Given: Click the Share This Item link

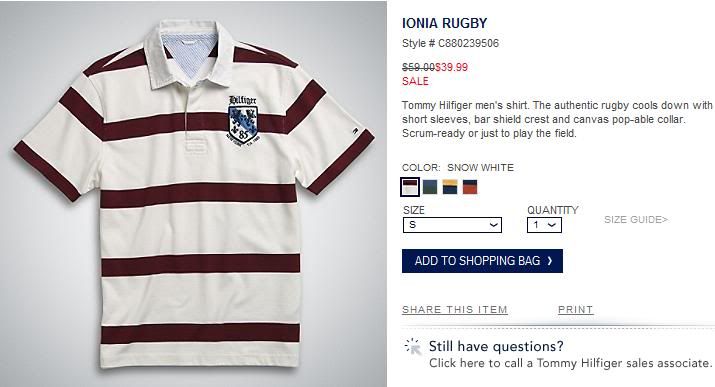Looking at the screenshot, I should tap(455, 310).
